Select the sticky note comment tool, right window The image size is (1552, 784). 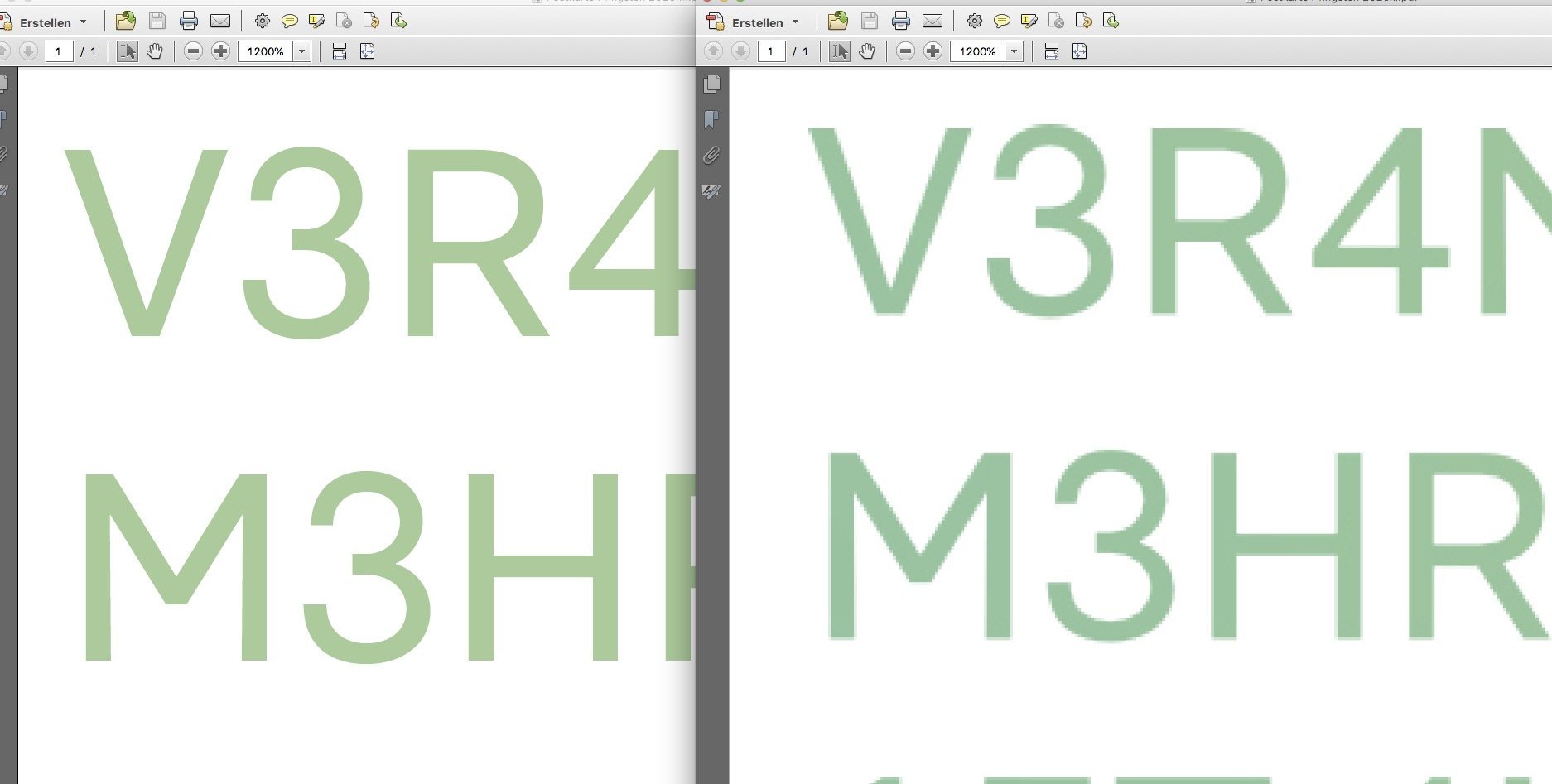1002,21
